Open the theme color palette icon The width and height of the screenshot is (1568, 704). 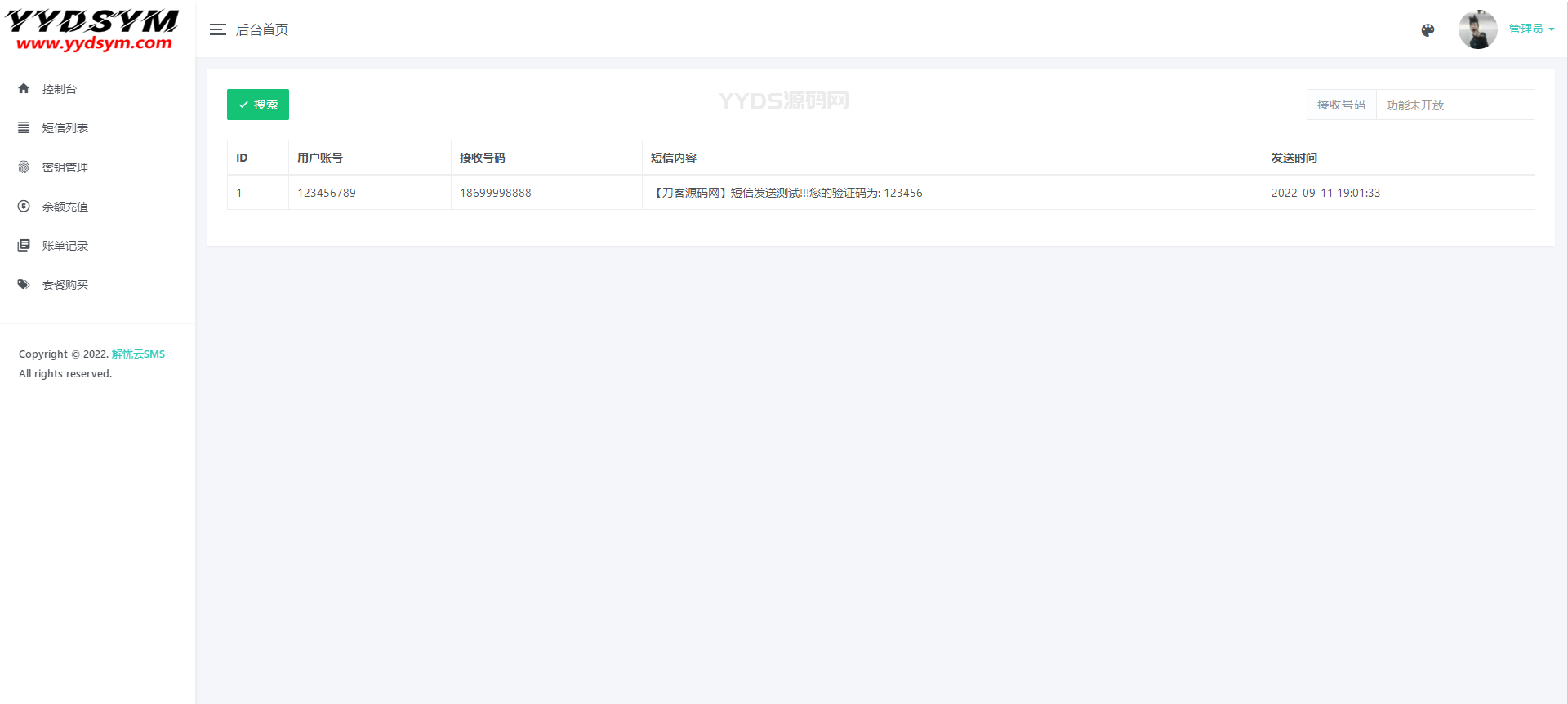click(1428, 30)
